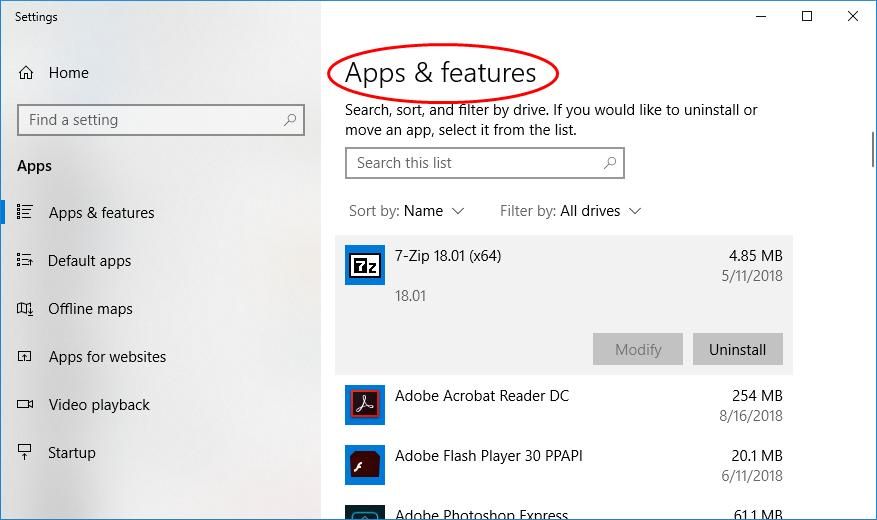Select Adobe Acrobat Reader DC entry name
The width and height of the screenshot is (877, 520).
click(x=481, y=396)
